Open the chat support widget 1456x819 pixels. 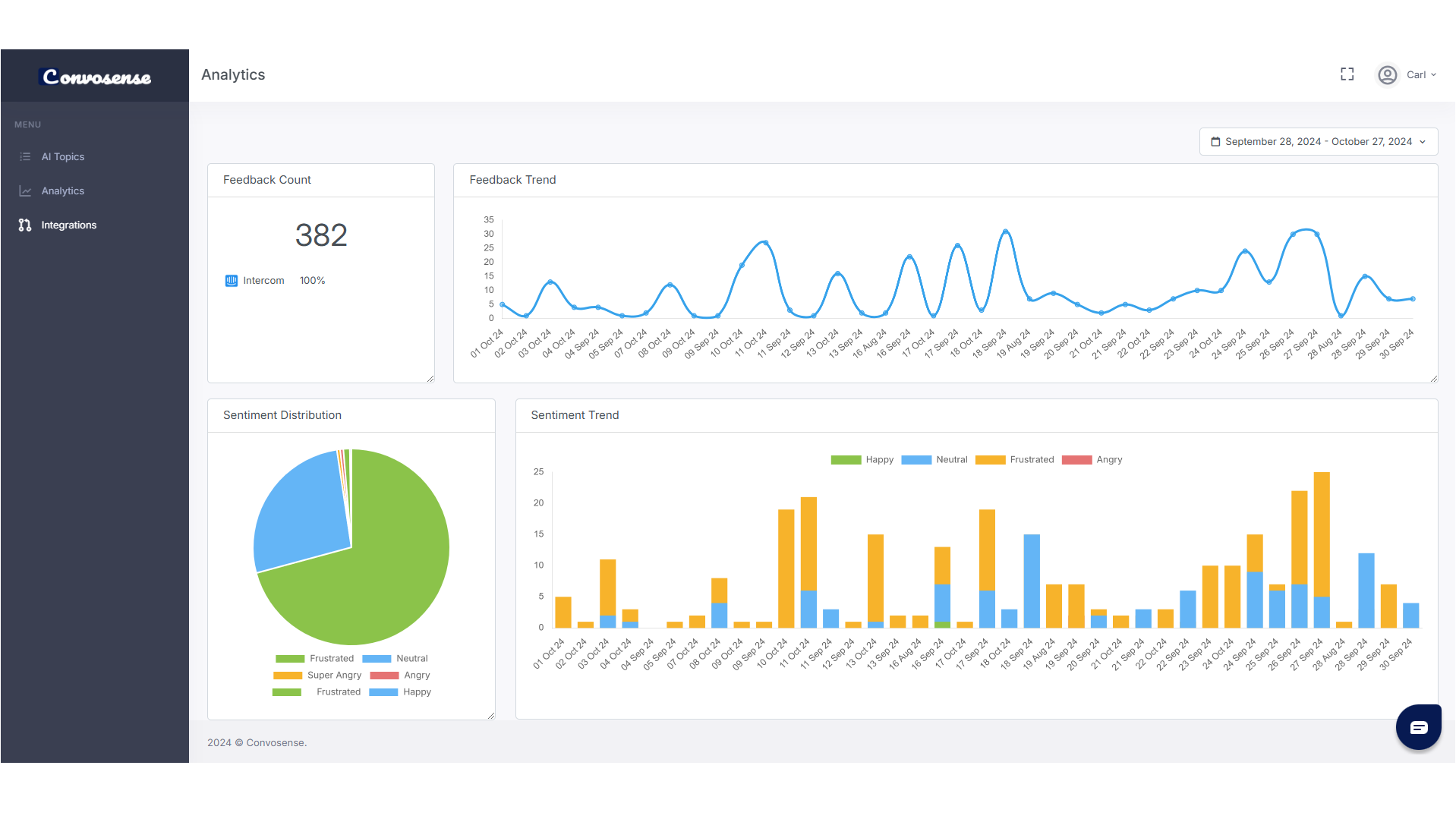[1418, 727]
